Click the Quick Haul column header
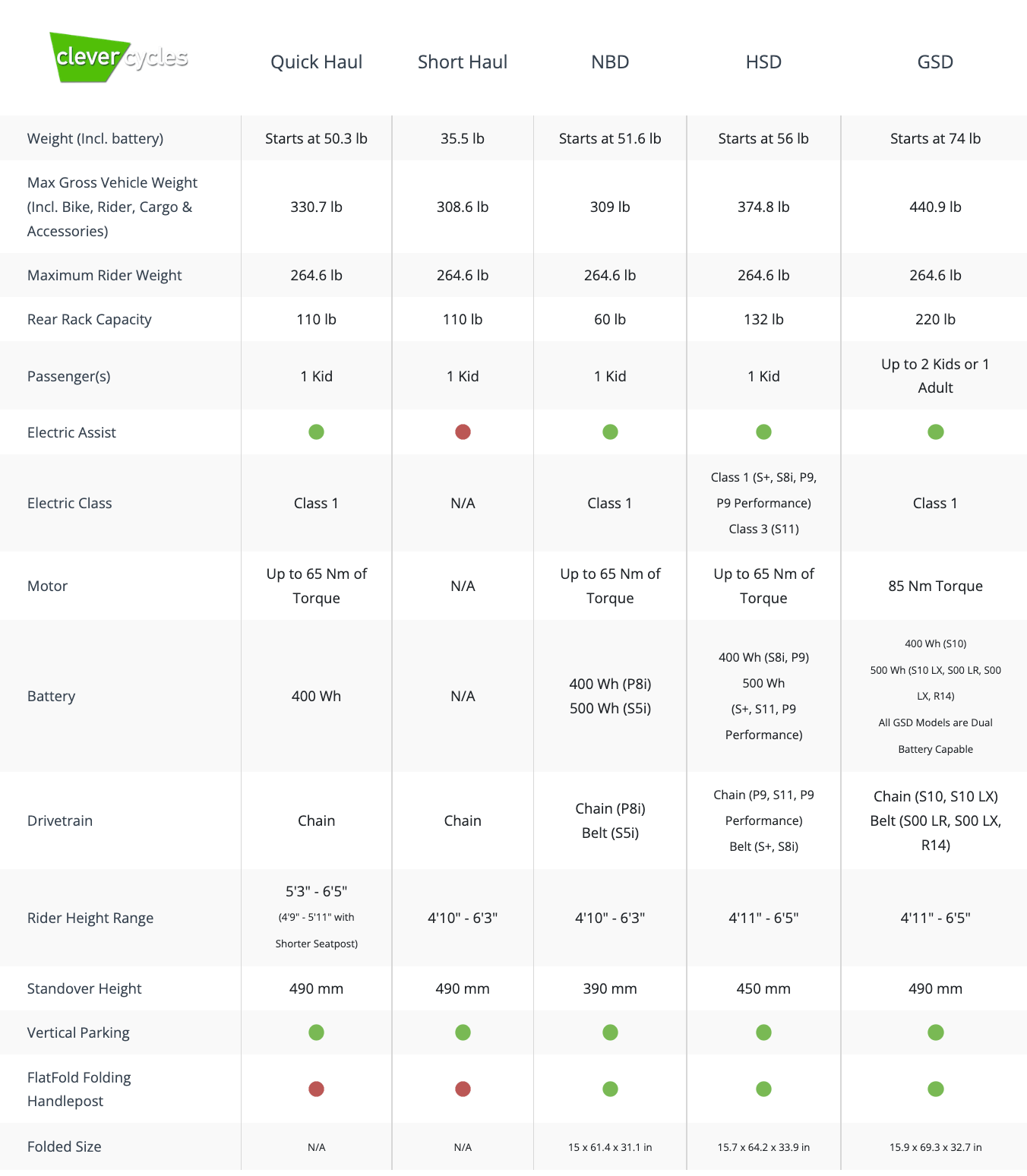This screenshot has width=1027, height=1176. pyautogui.click(x=316, y=62)
